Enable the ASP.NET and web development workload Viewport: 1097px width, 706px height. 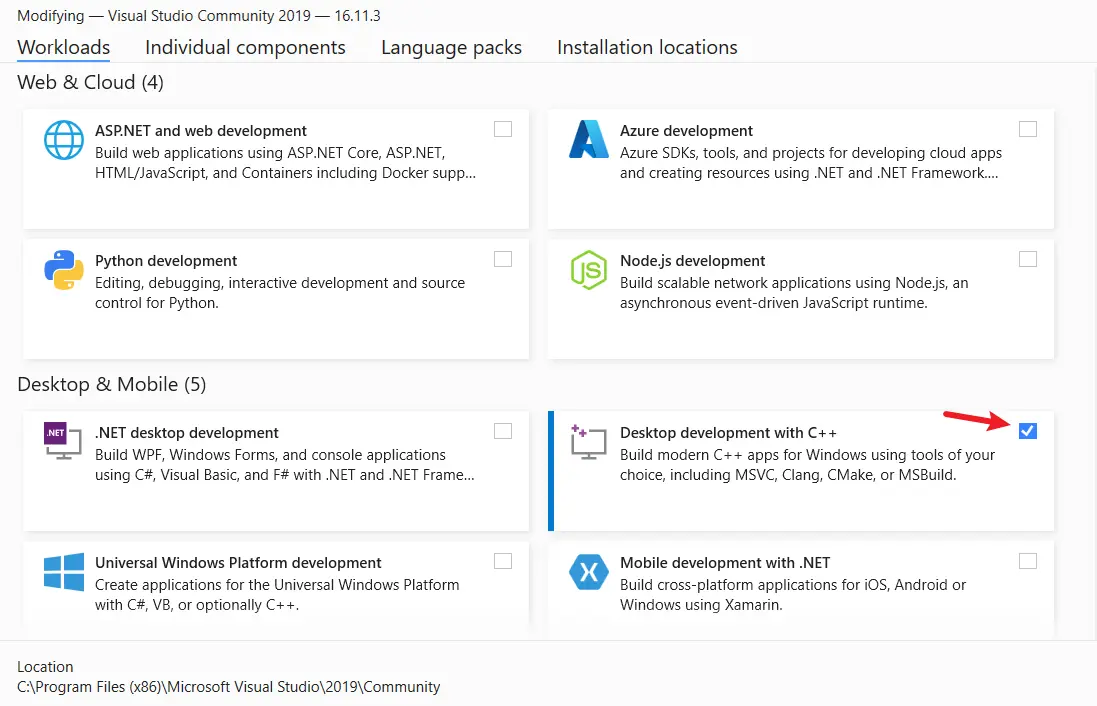coord(503,129)
